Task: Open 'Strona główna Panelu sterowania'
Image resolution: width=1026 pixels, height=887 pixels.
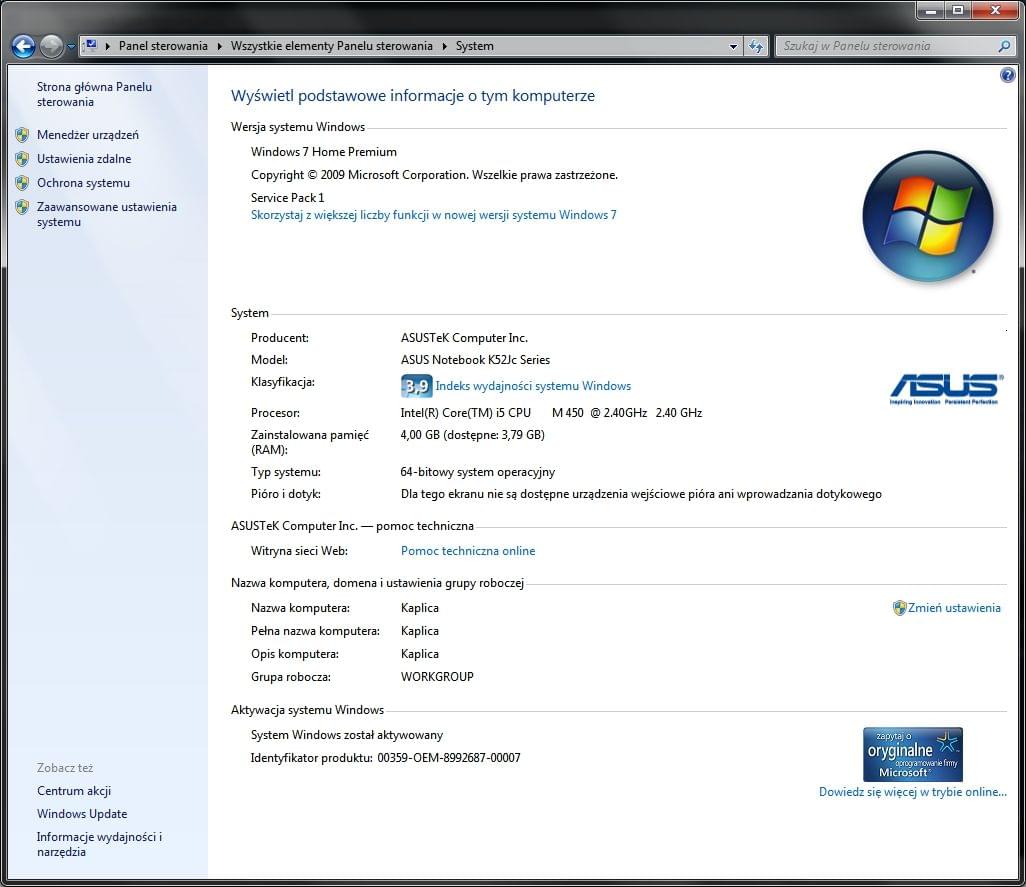Action: pyautogui.click(x=94, y=94)
